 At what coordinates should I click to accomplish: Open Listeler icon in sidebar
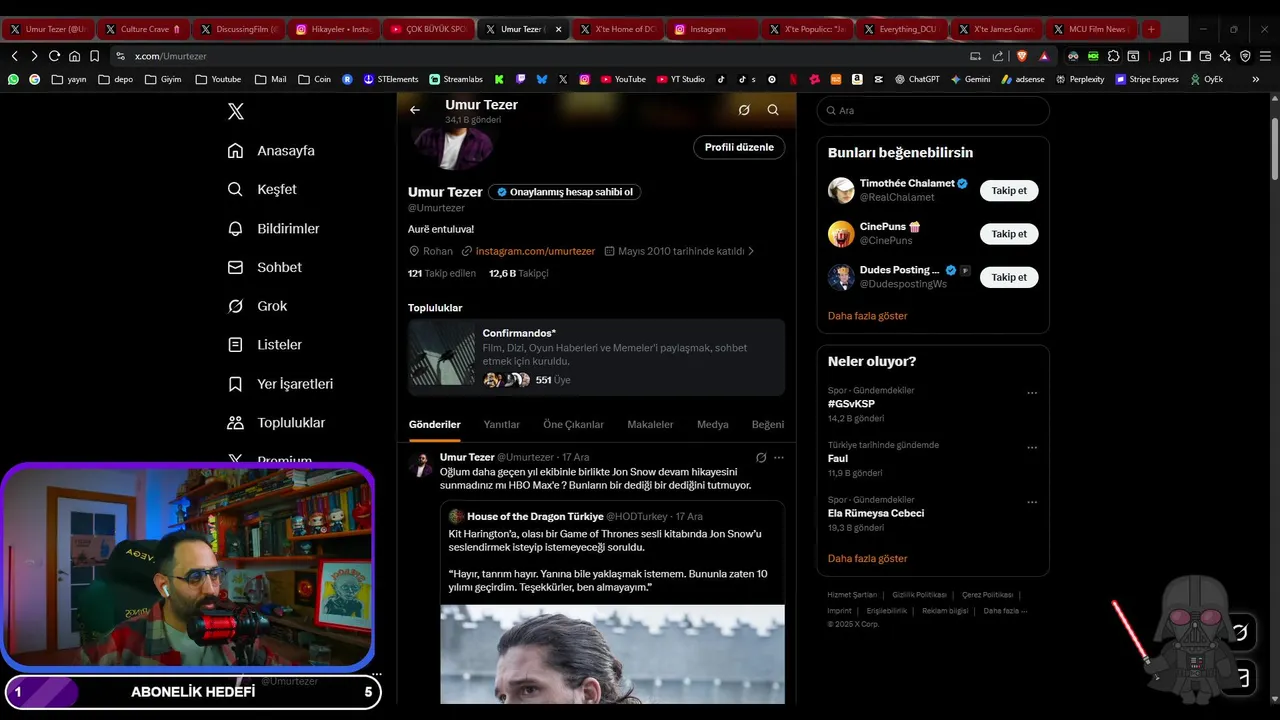tap(235, 345)
